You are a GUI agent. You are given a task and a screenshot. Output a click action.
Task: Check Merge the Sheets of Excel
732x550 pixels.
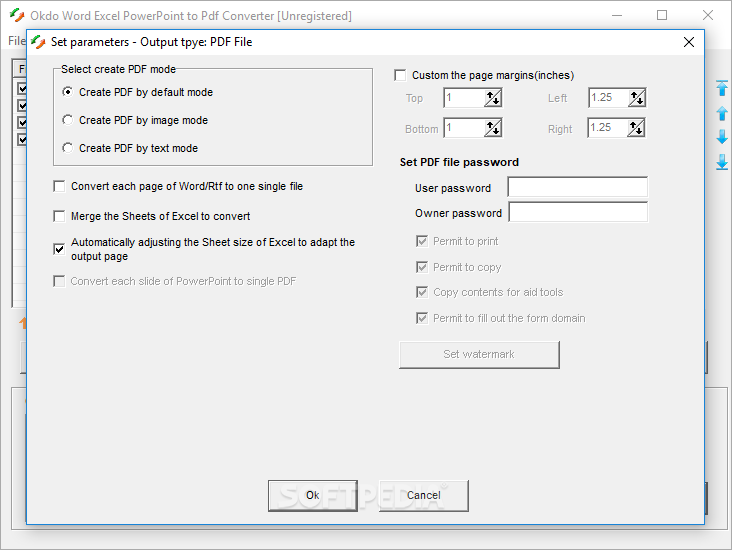(59, 216)
